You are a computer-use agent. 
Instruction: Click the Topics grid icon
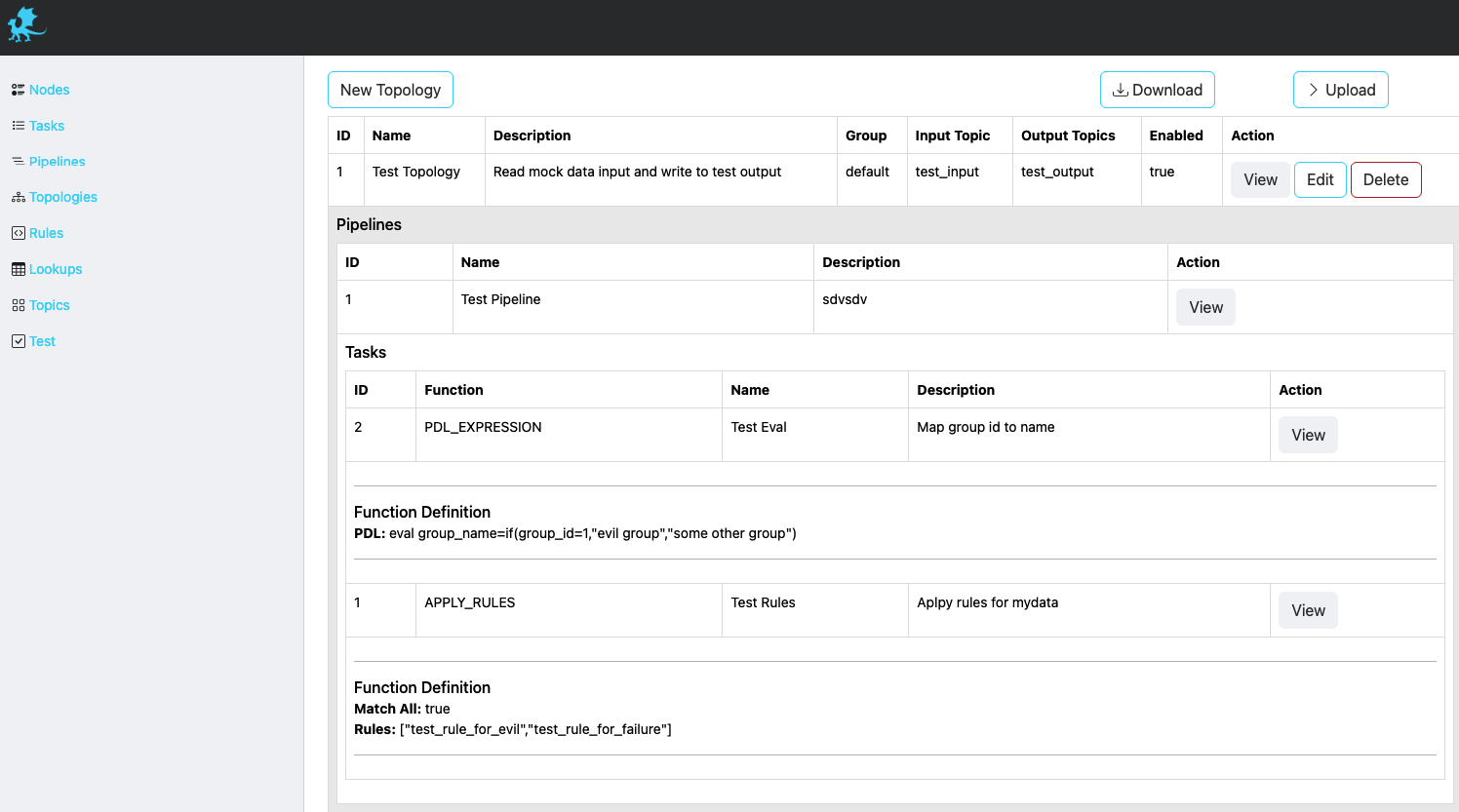tap(18, 305)
